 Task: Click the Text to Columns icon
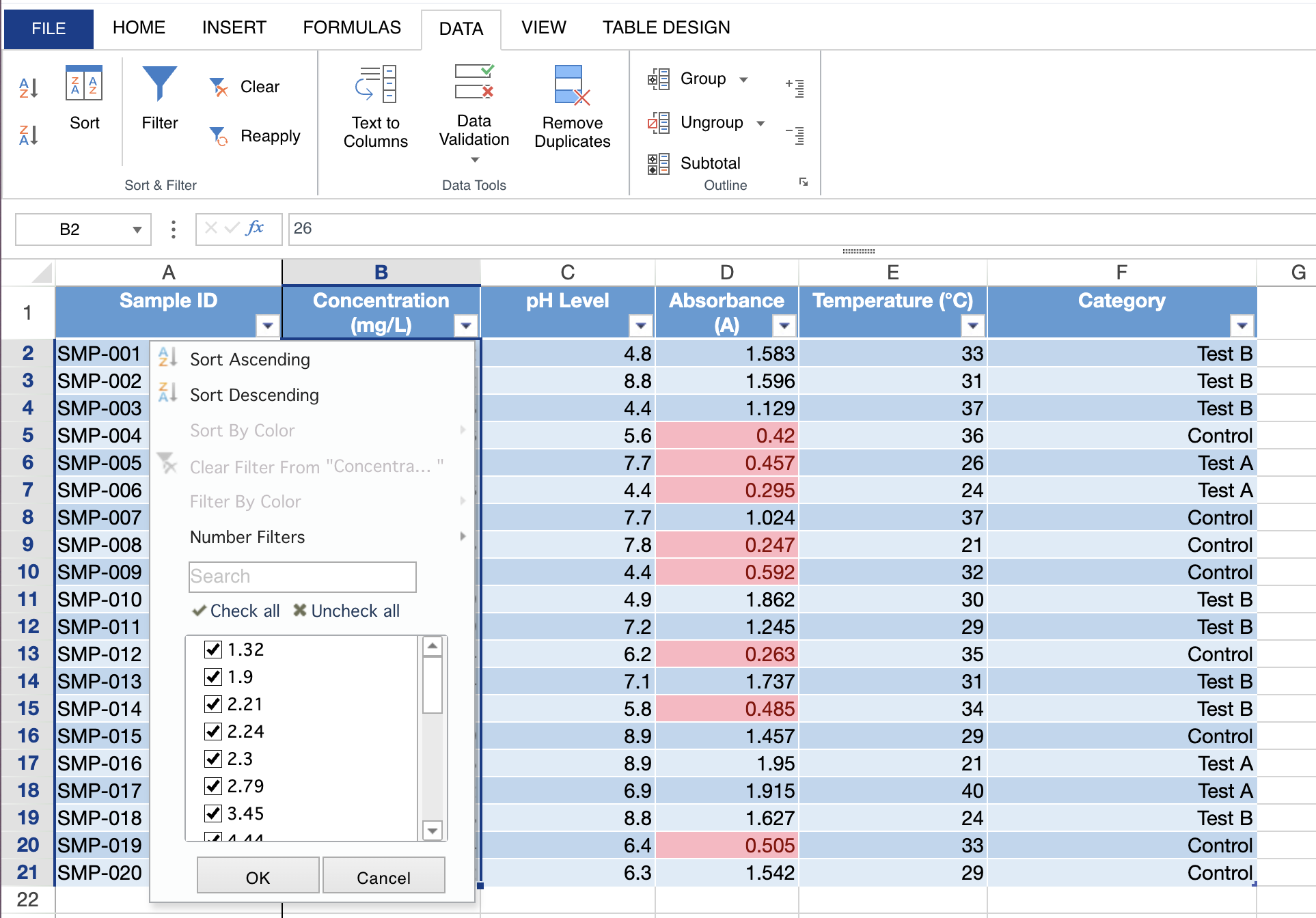pyautogui.click(x=375, y=84)
